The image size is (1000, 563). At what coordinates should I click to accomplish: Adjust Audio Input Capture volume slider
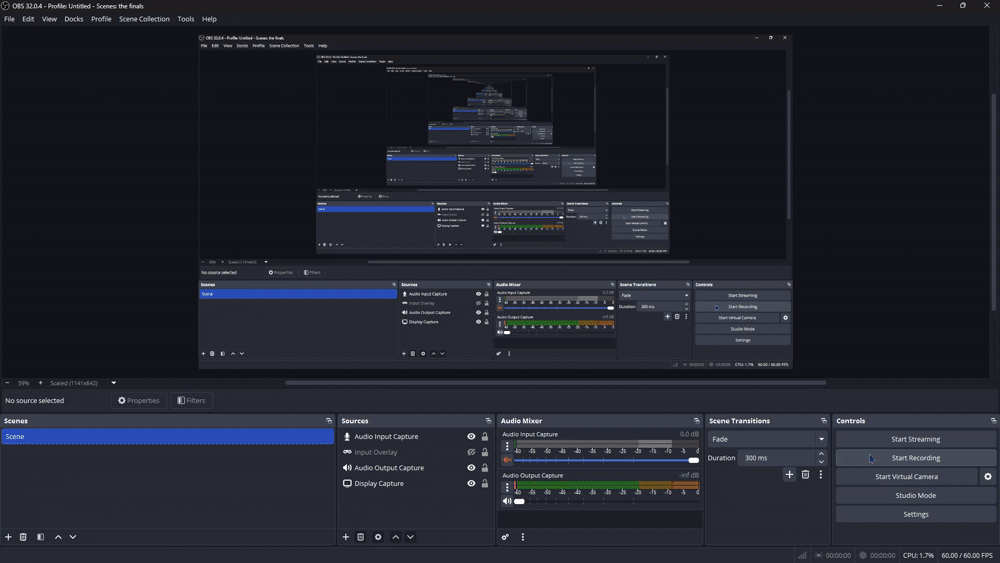(606, 460)
